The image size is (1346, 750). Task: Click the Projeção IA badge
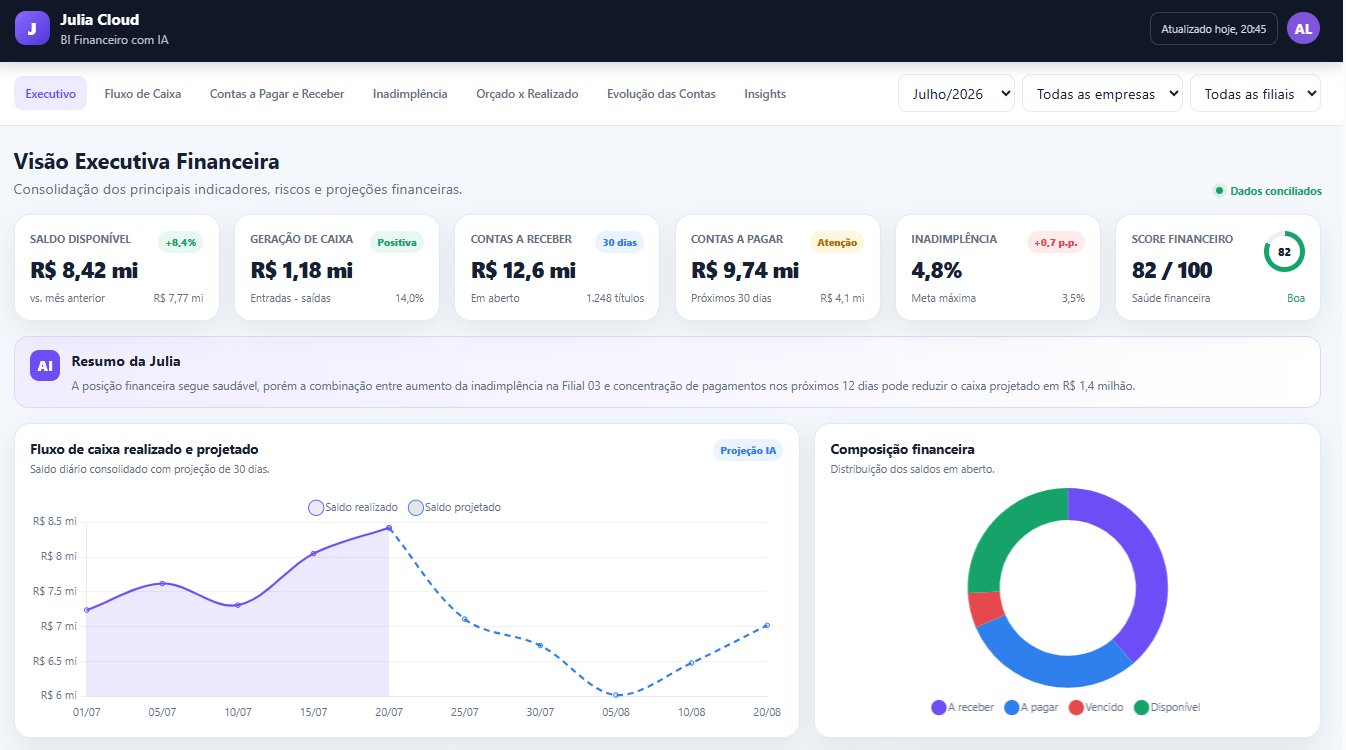[x=748, y=450]
